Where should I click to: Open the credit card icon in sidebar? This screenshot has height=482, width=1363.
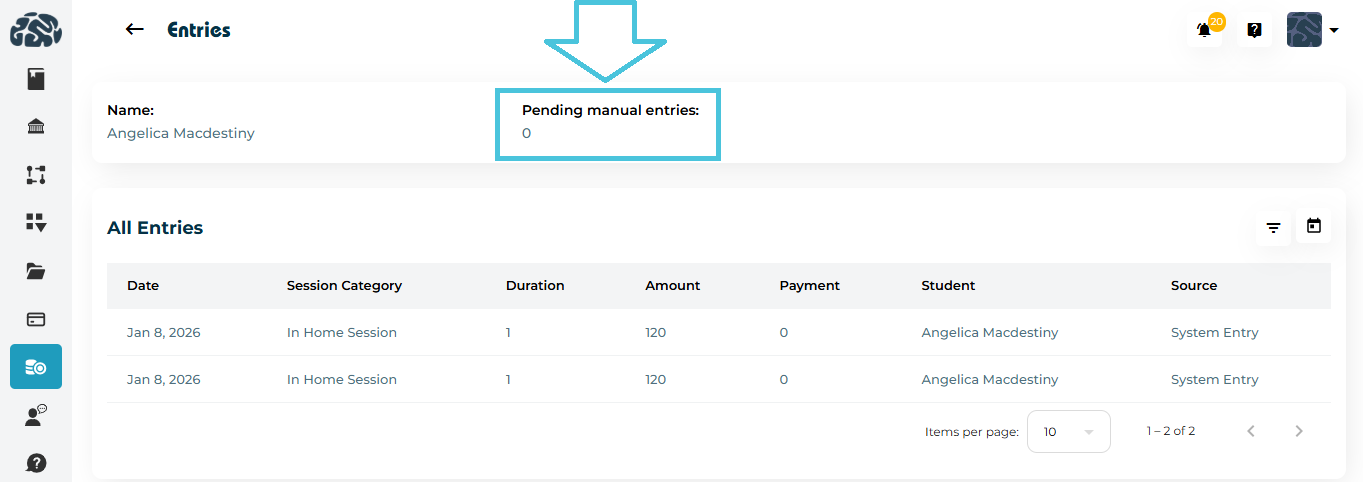tap(36, 319)
